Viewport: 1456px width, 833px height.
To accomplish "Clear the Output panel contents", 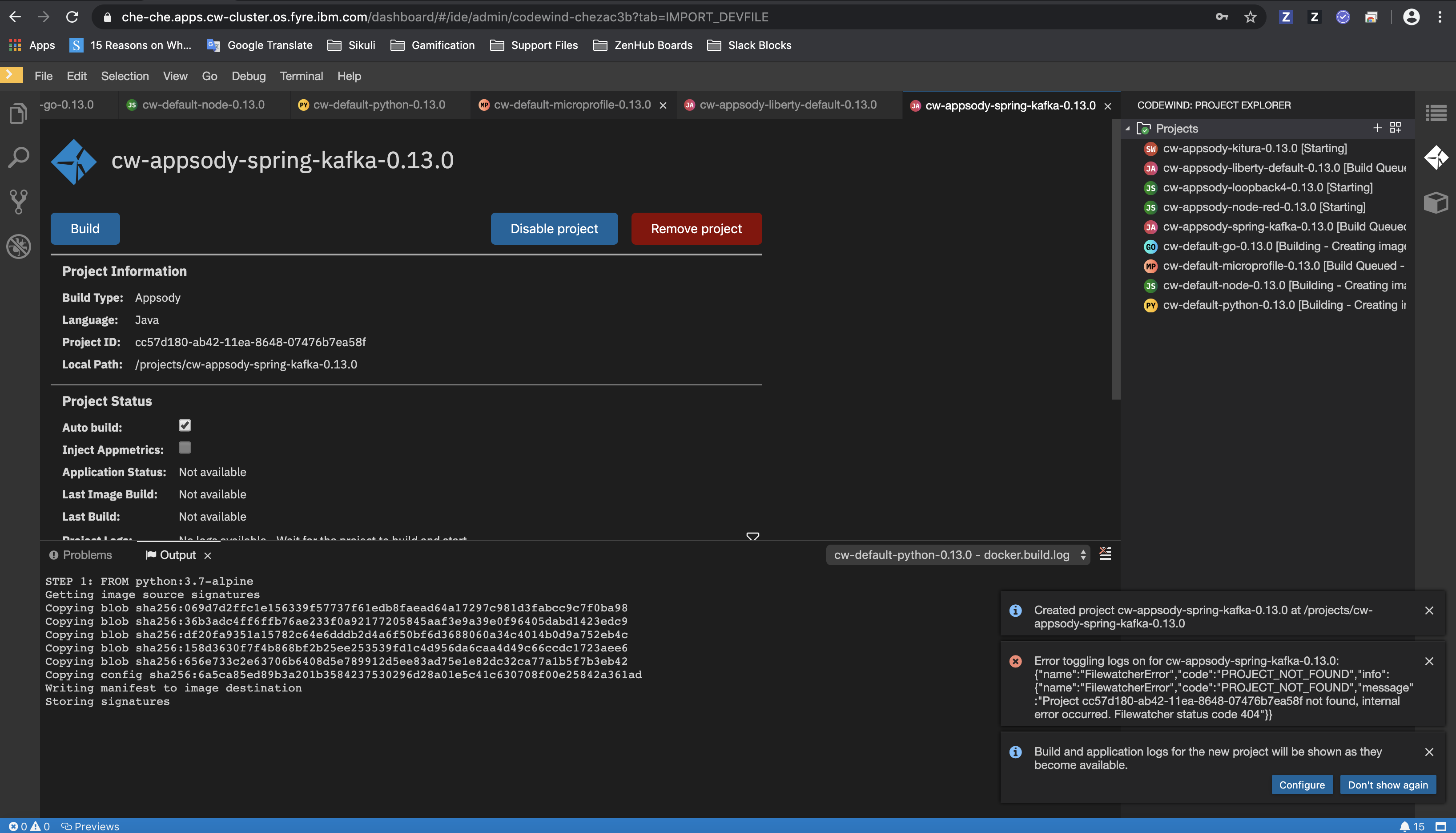I will point(1105,554).
